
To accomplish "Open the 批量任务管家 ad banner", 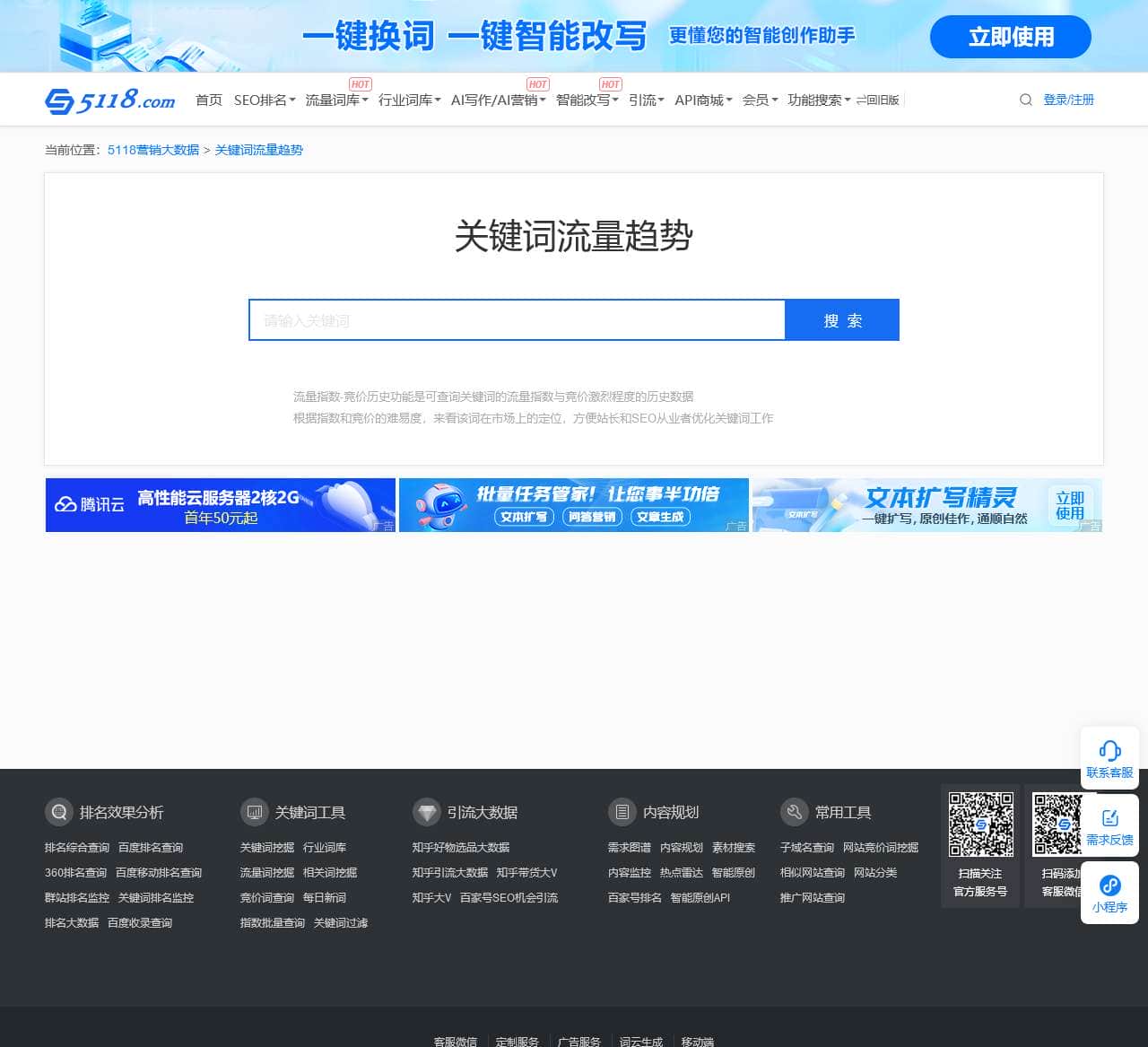I will click(574, 505).
